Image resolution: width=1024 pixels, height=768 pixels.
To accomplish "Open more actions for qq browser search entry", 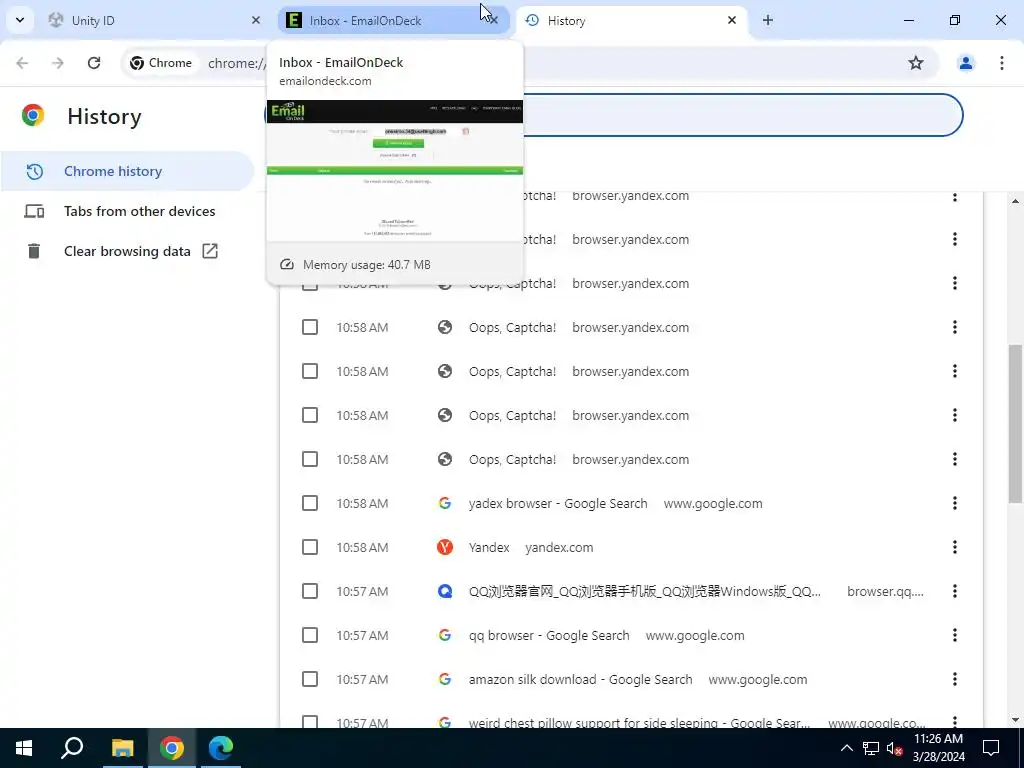I will pyautogui.click(x=955, y=635).
